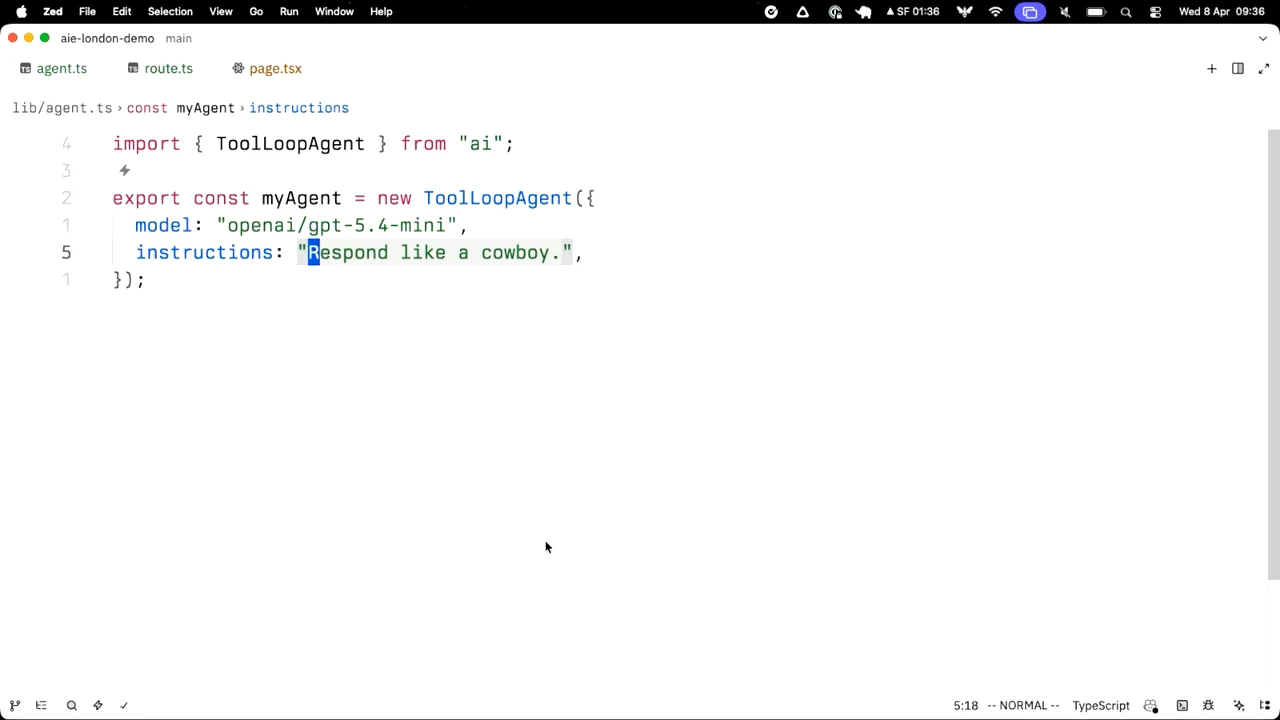Add a new tab with plus icon
This screenshot has height=720, width=1280.
pyautogui.click(x=1212, y=69)
